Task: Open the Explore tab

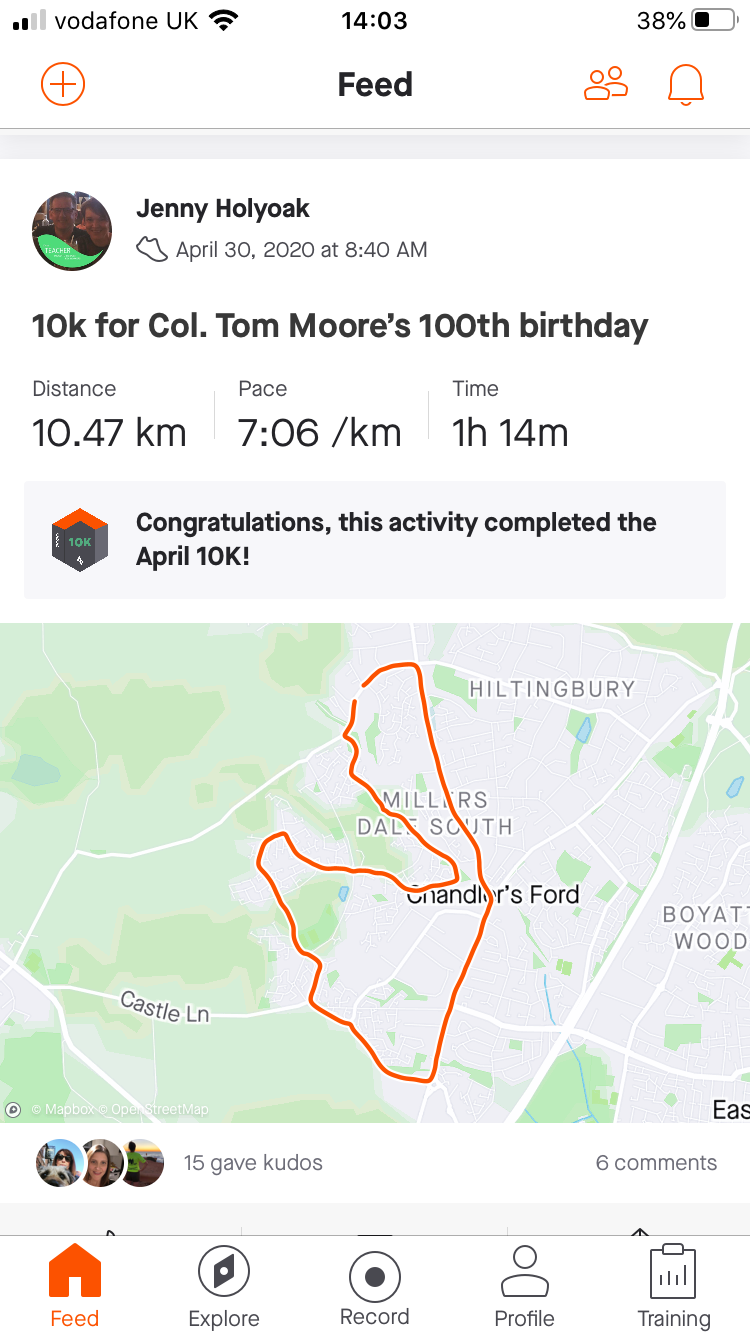Action: click(224, 1285)
